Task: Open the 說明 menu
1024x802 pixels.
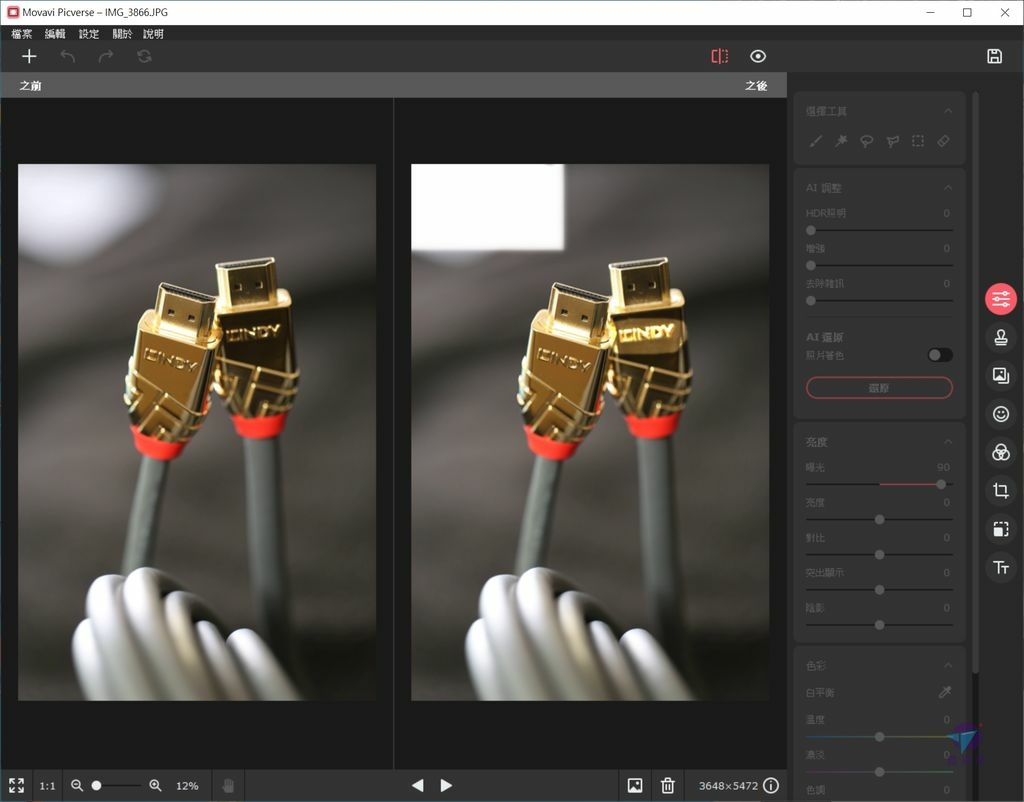Action: [x=153, y=34]
